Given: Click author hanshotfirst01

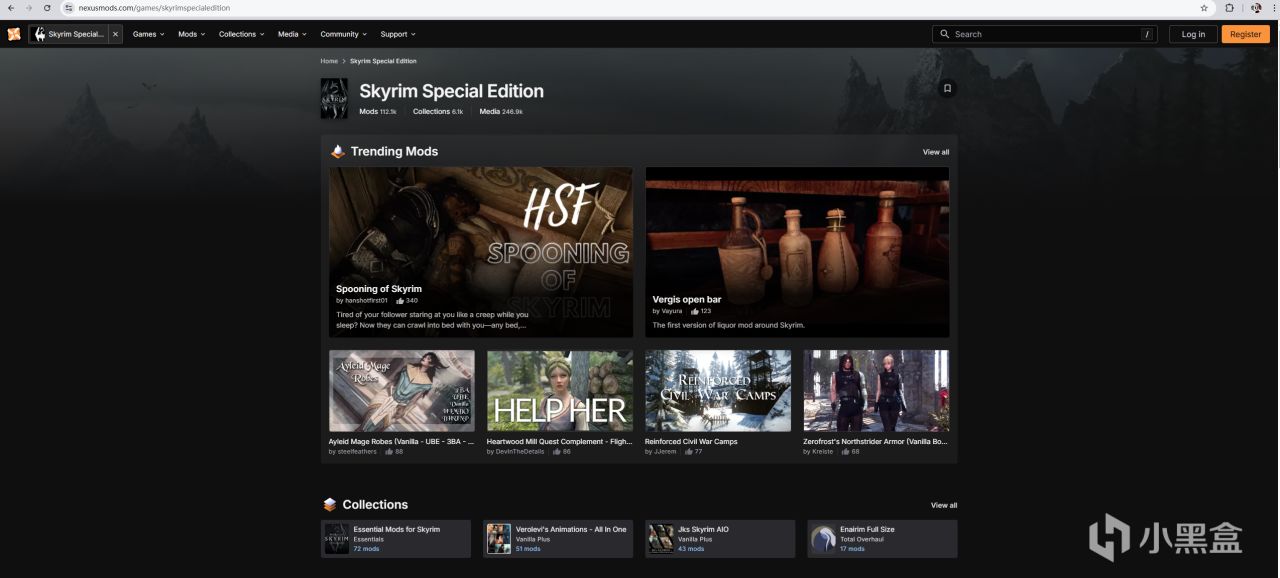Looking at the screenshot, I should click(x=365, y=300).
